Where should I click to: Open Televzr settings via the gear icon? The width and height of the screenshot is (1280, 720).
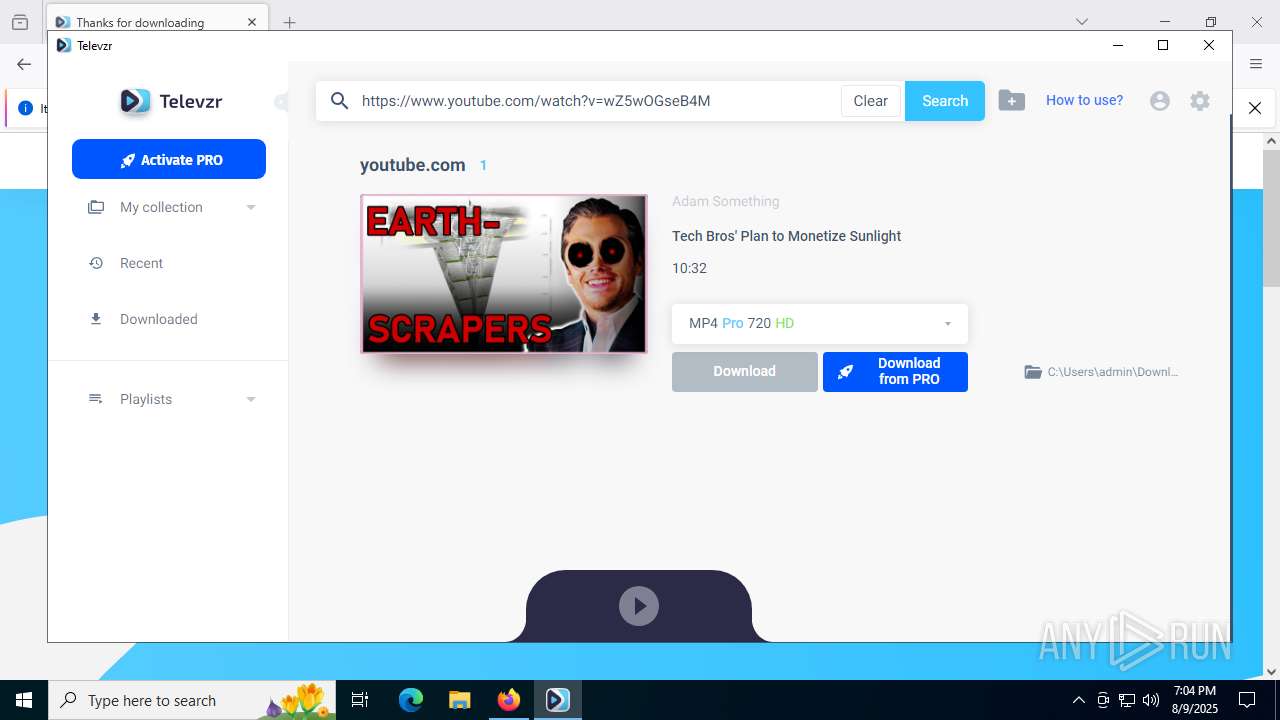[1200, 101]
